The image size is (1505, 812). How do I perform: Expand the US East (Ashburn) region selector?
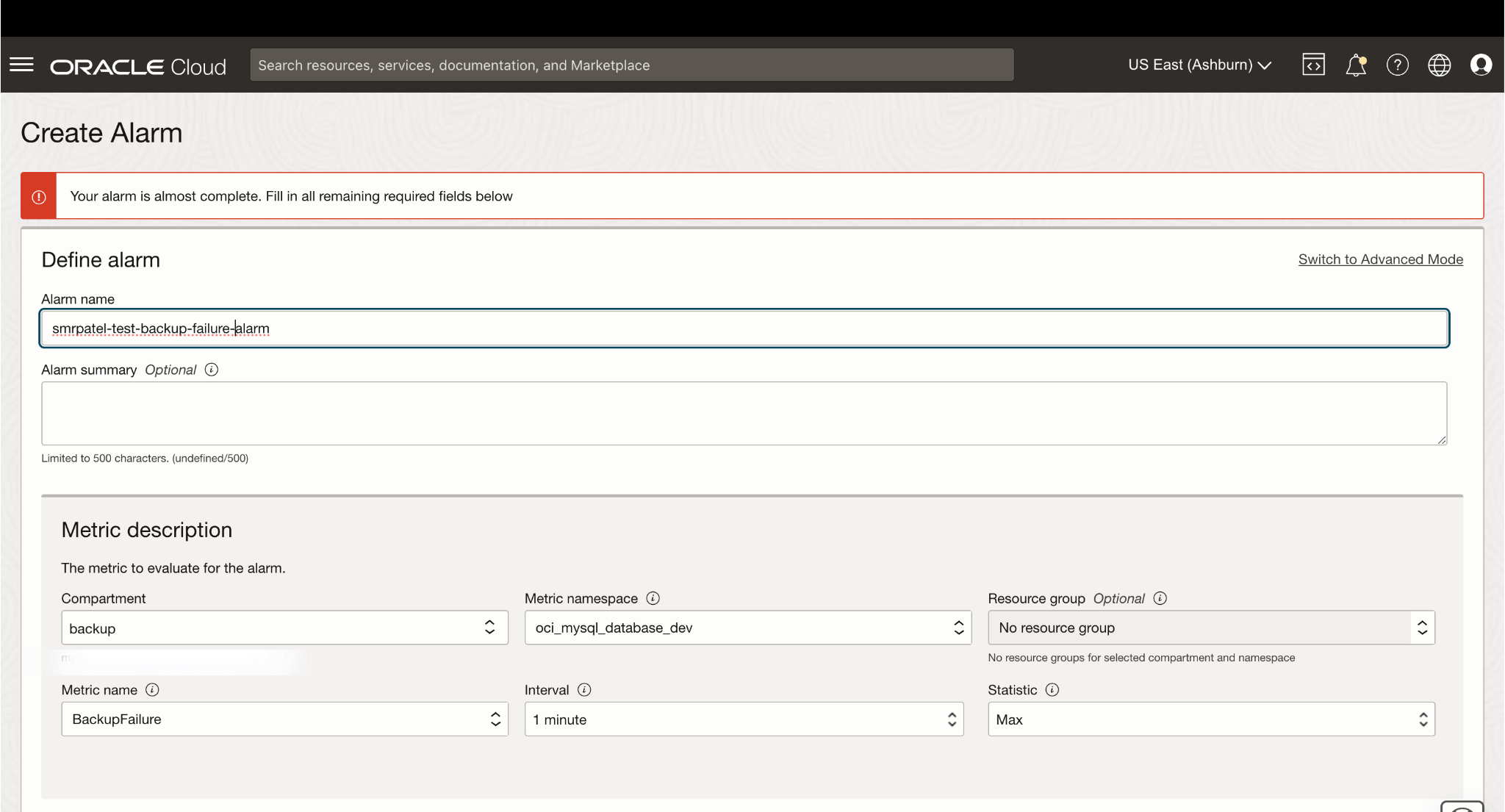(x=1199, y=65)
